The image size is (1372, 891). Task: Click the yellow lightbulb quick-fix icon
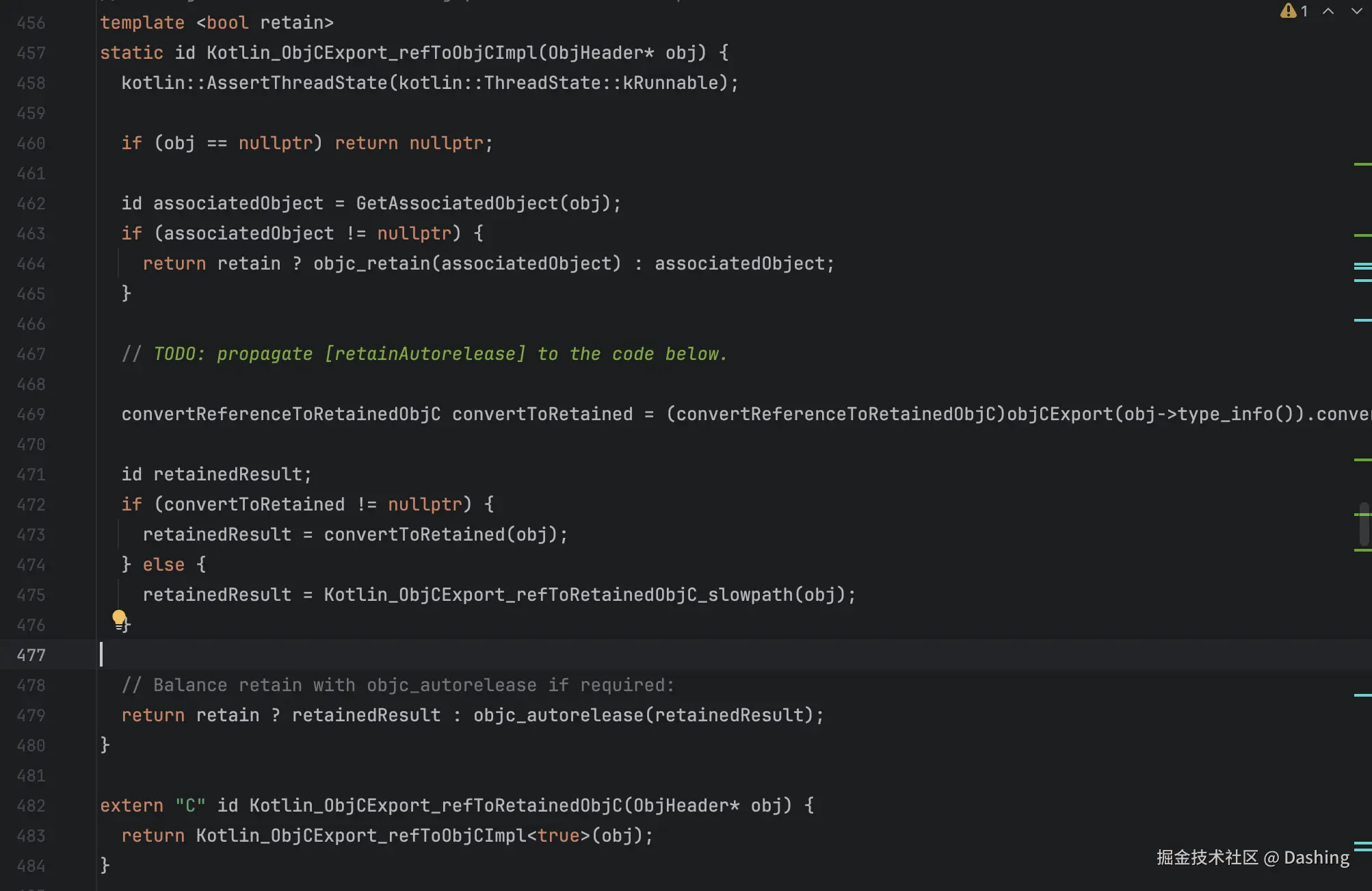[119, 619]
